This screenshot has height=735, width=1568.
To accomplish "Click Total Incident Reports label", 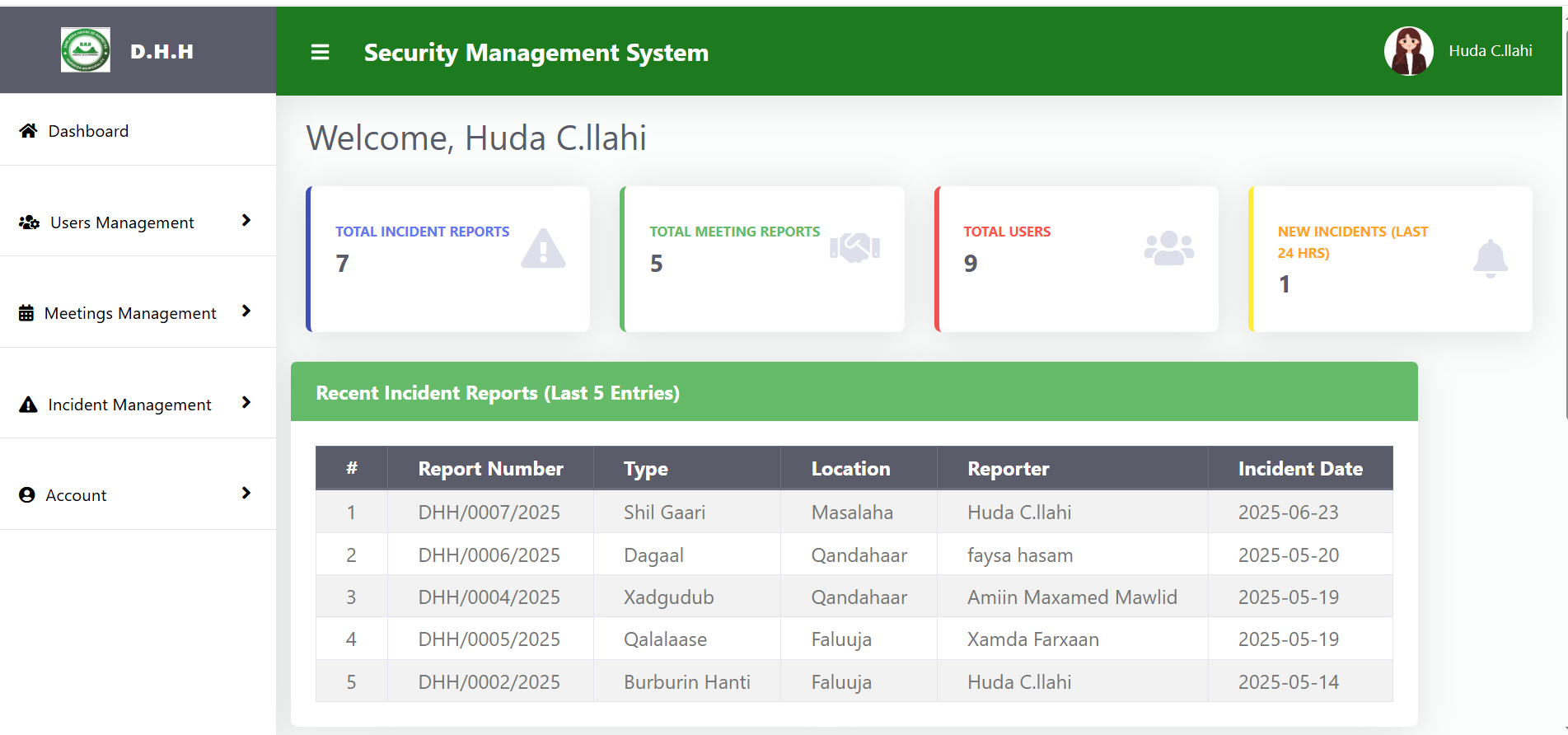I will [x=422, y=232].
